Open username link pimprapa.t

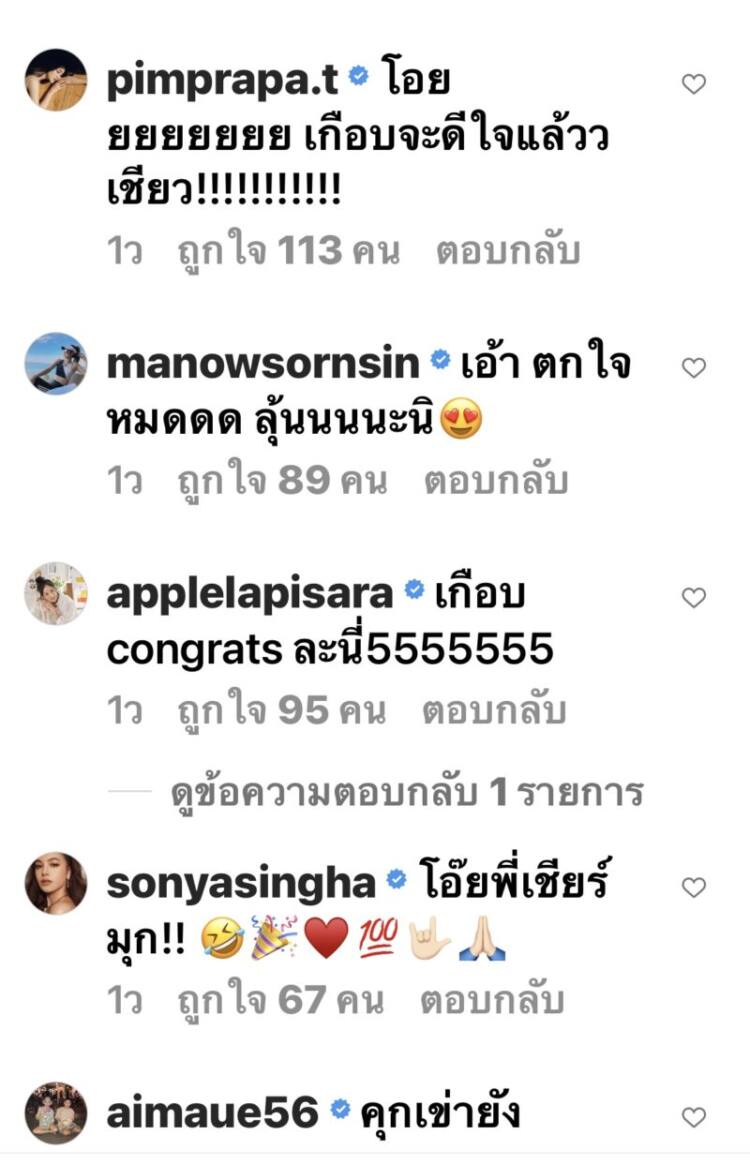click(x=223, y=80)
